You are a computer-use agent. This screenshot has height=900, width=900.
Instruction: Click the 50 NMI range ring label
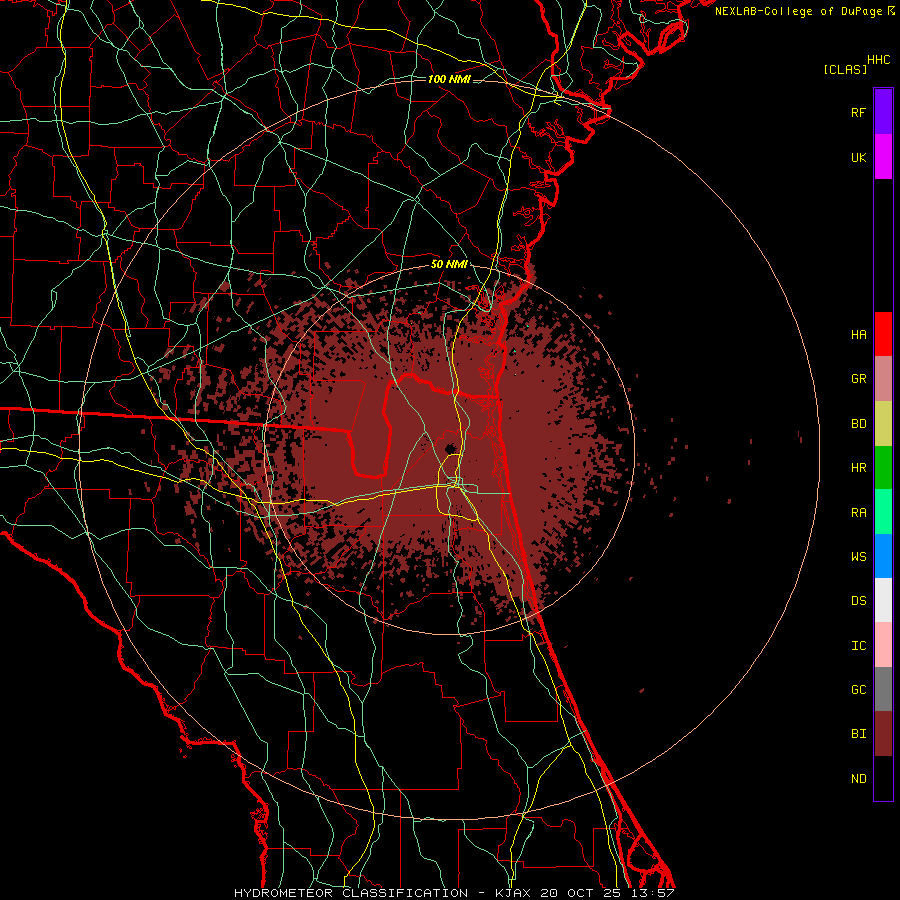[x=449, y=265]
